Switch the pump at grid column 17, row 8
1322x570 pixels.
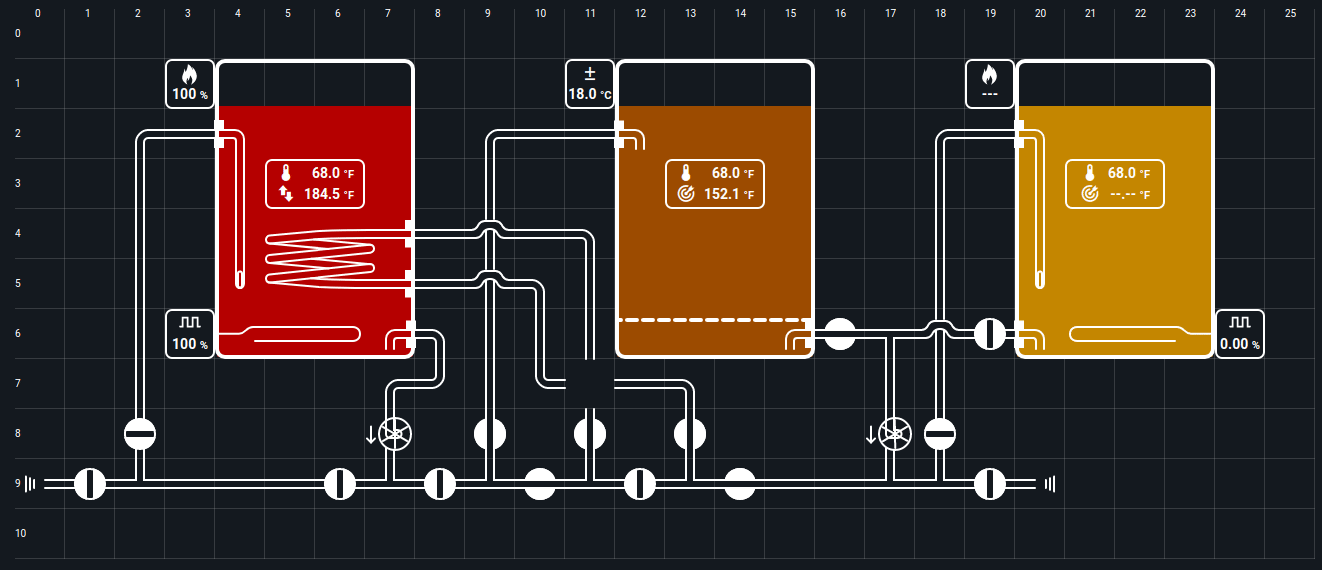point(896,434)
